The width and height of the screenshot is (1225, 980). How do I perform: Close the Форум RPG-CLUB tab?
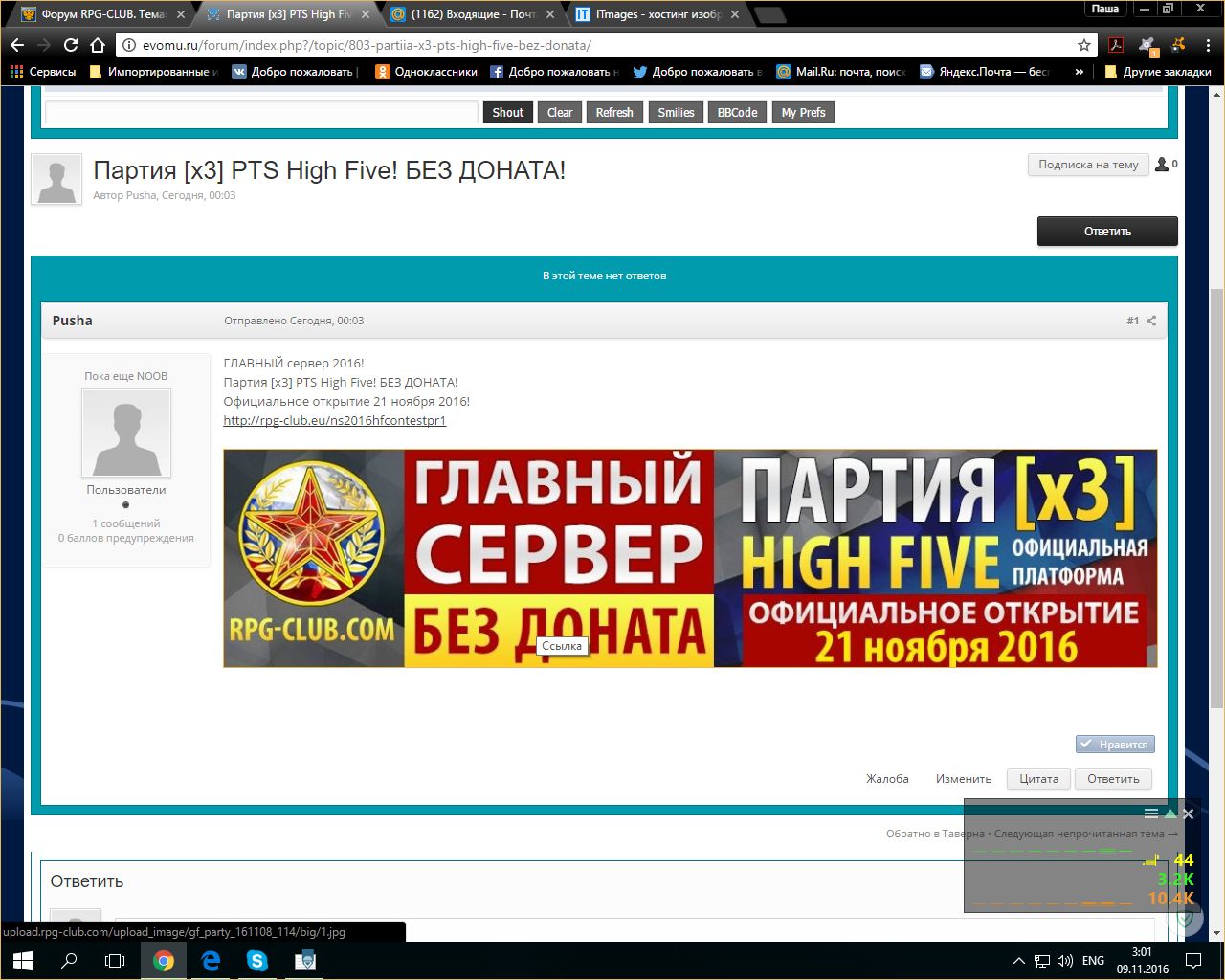point(180,14)
